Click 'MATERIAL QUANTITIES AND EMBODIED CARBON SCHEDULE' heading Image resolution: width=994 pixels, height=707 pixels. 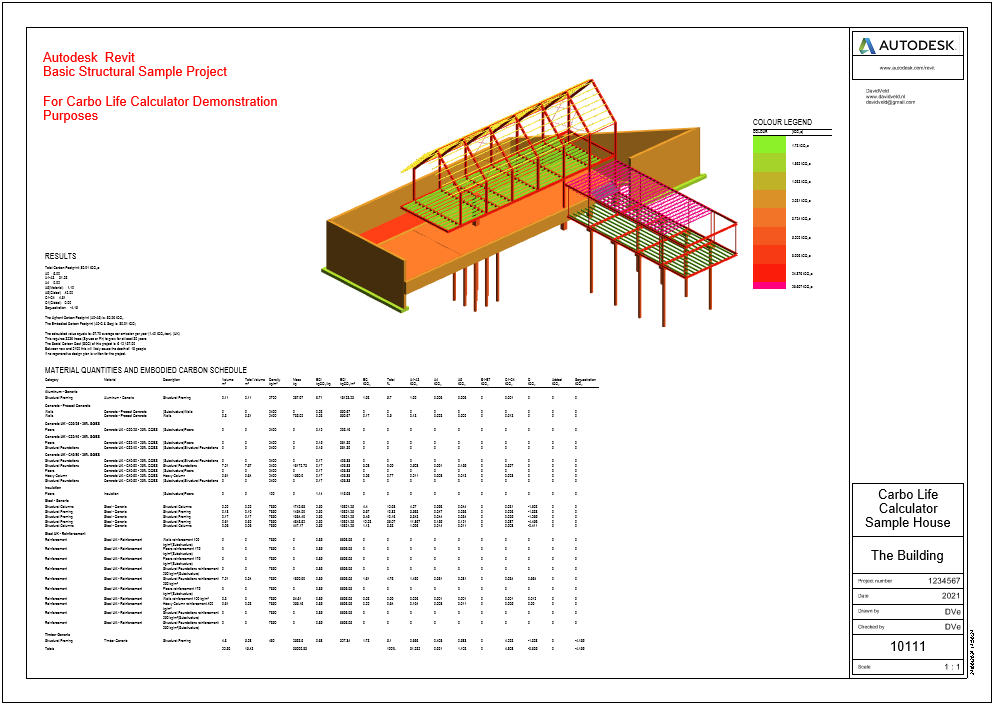tap(146, 370)
